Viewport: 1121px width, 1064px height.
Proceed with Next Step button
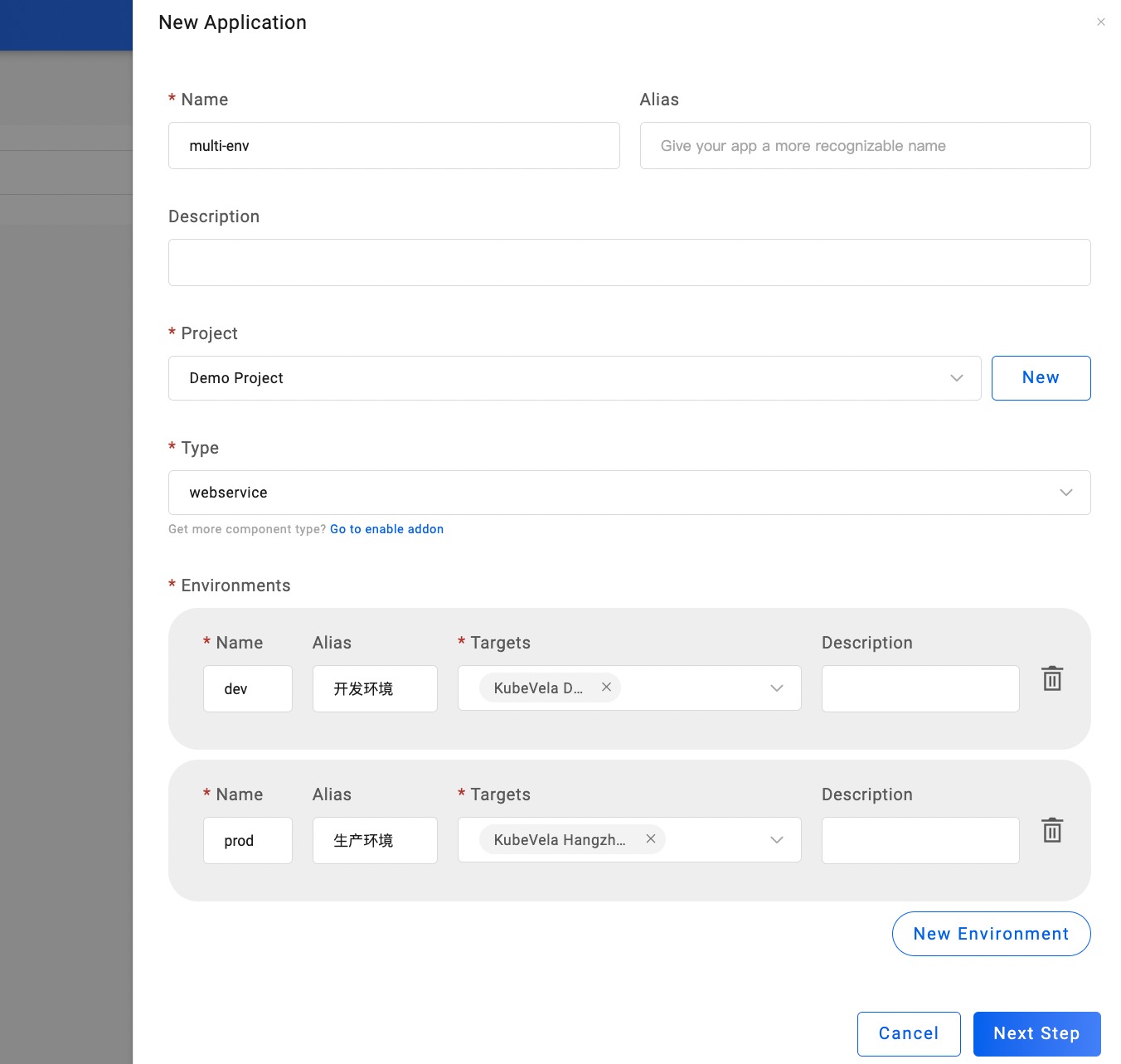coord(1036,1033)
